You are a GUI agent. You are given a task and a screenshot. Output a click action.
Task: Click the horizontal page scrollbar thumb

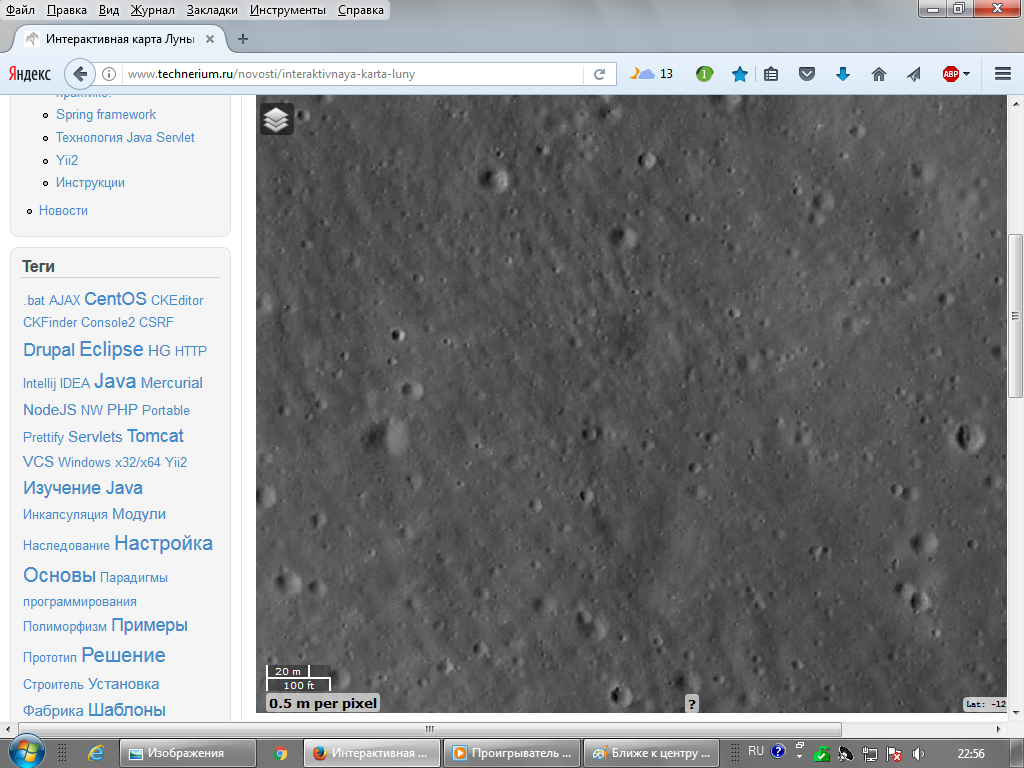(430, 729)
